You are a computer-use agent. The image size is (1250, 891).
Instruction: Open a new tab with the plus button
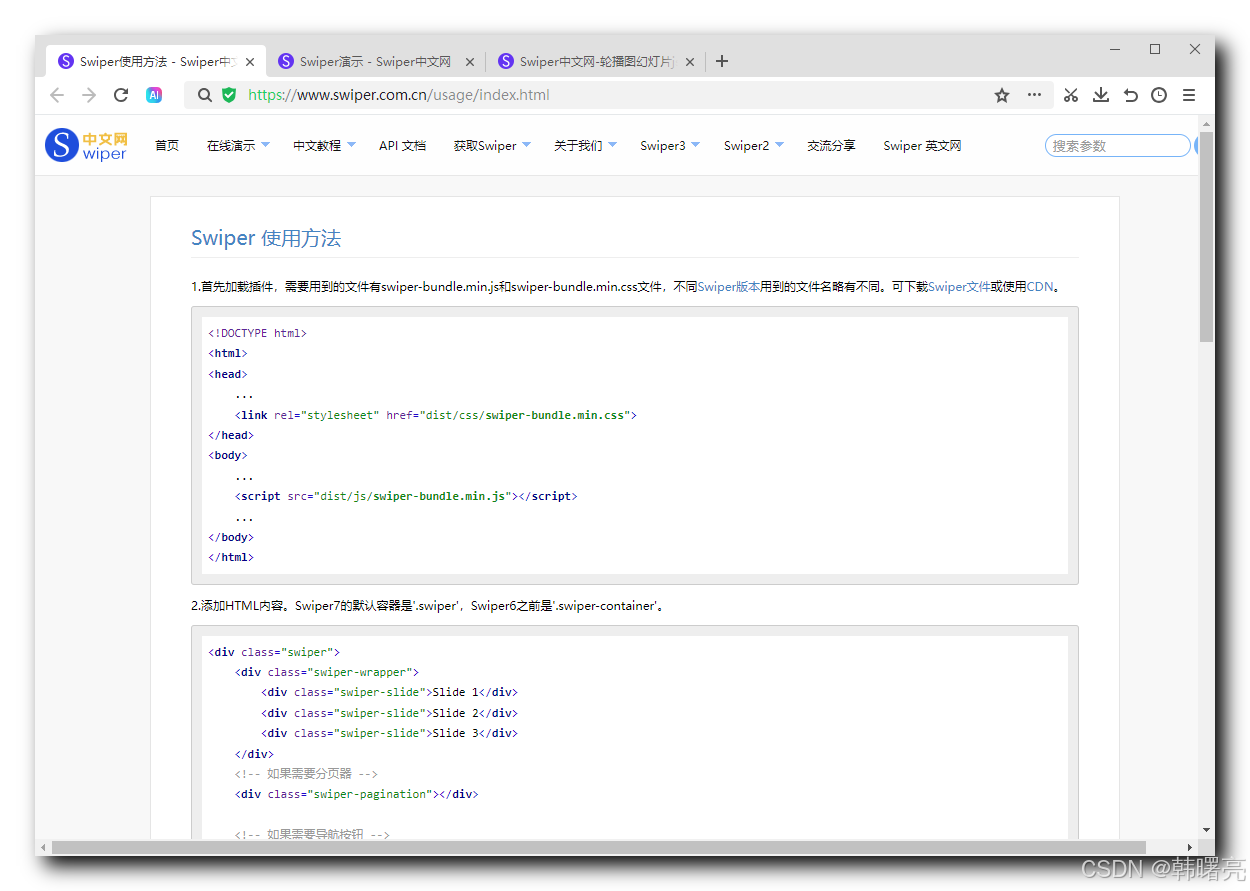722,61
